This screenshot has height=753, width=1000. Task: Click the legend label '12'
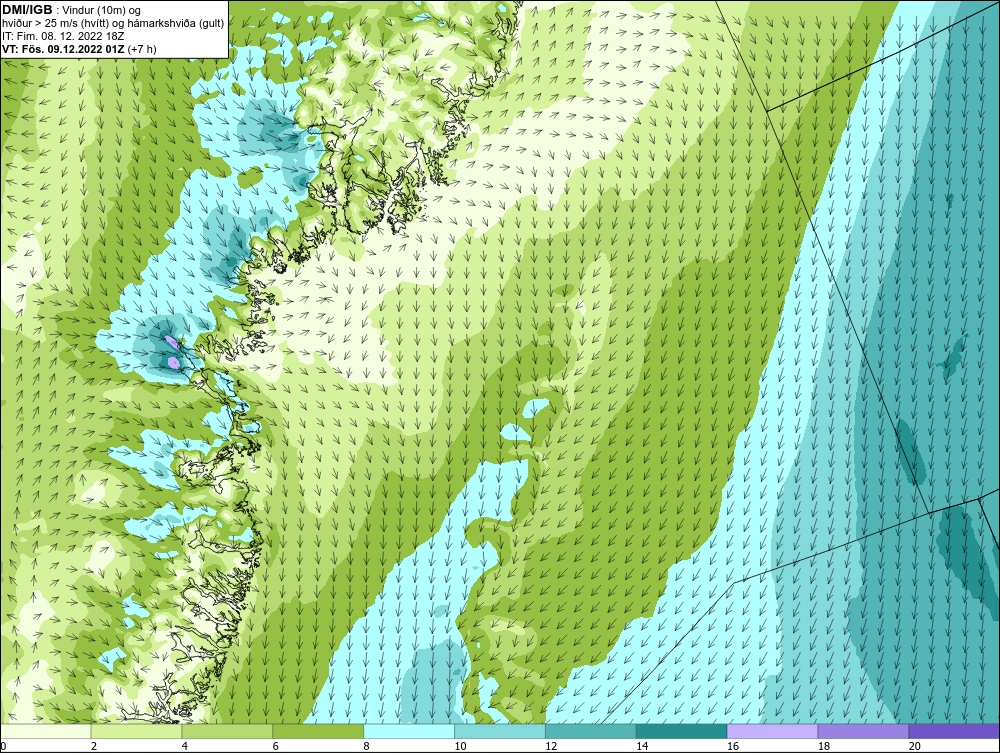point(551,746)
